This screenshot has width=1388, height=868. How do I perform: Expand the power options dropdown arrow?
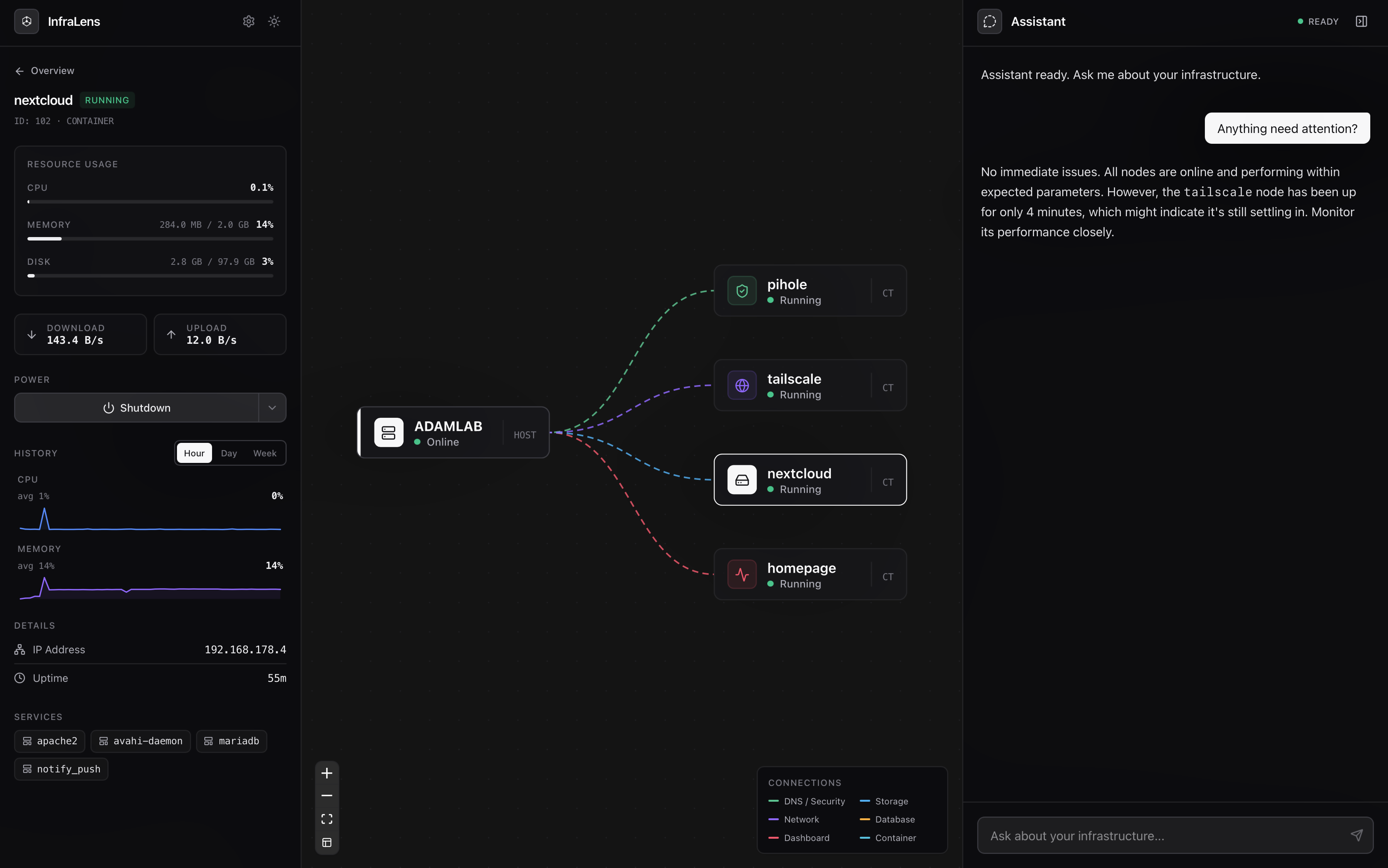coord(272,407)
